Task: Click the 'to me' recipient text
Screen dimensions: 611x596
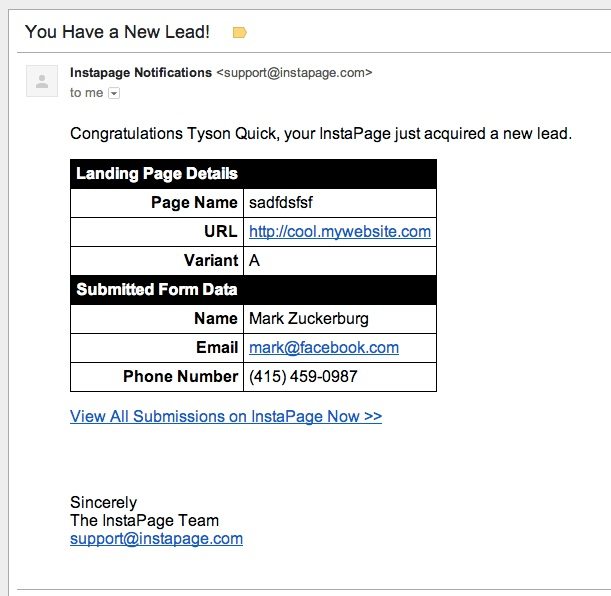Action: tap(87, 93)
